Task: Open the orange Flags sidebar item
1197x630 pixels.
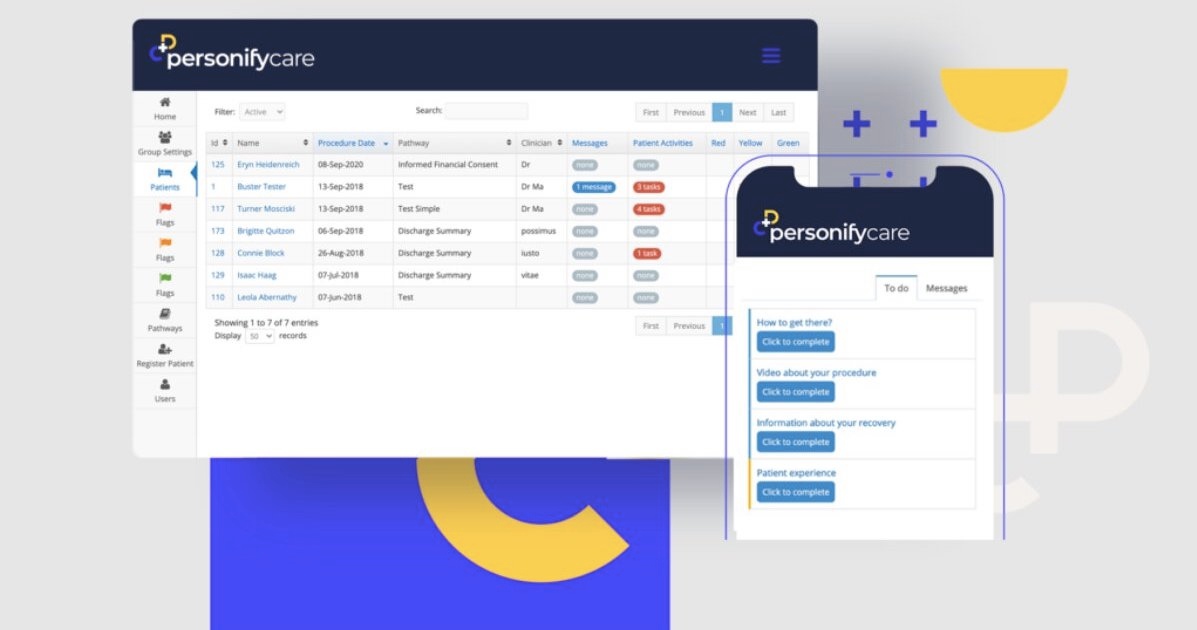Action: pyautogui.click(x=165, y=250)
